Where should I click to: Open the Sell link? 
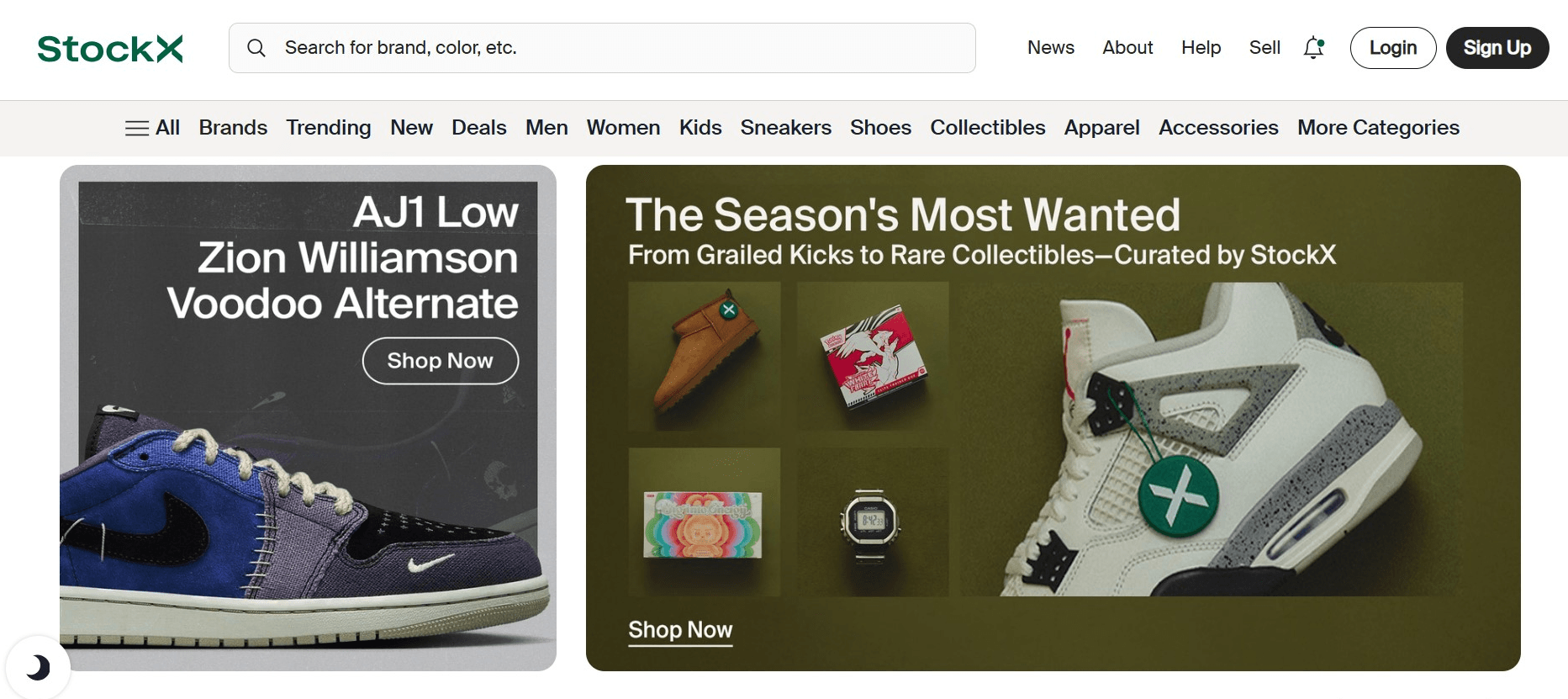pos(1264,48)
